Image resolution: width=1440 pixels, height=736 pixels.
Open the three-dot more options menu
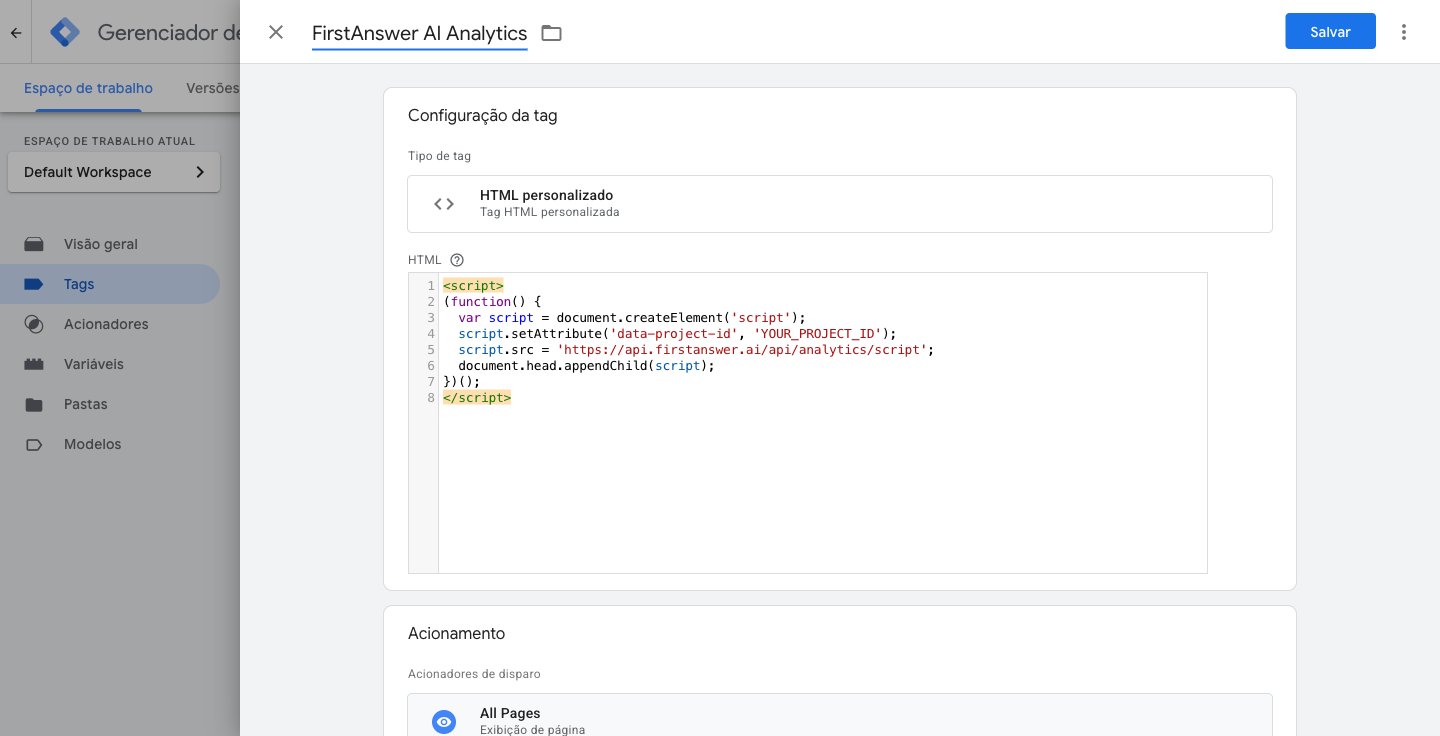point(1404,32)
